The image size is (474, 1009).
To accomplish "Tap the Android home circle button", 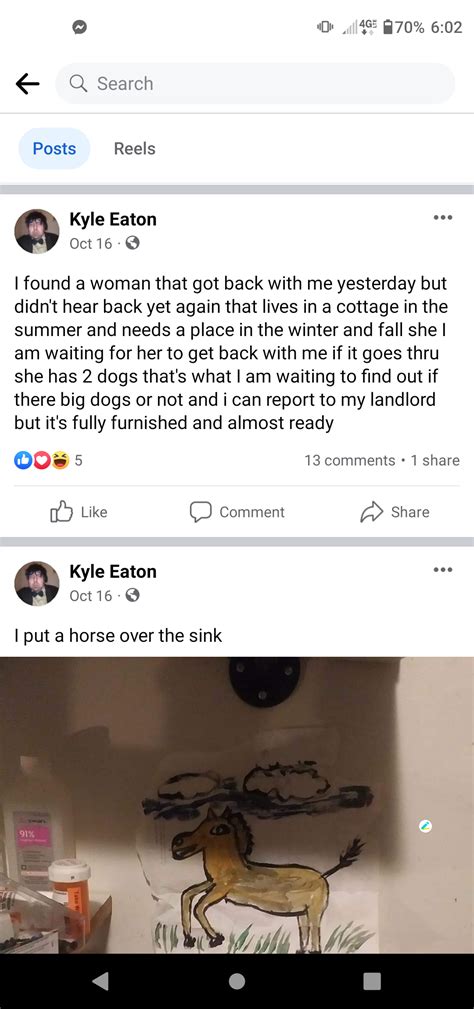I will 237,981.
